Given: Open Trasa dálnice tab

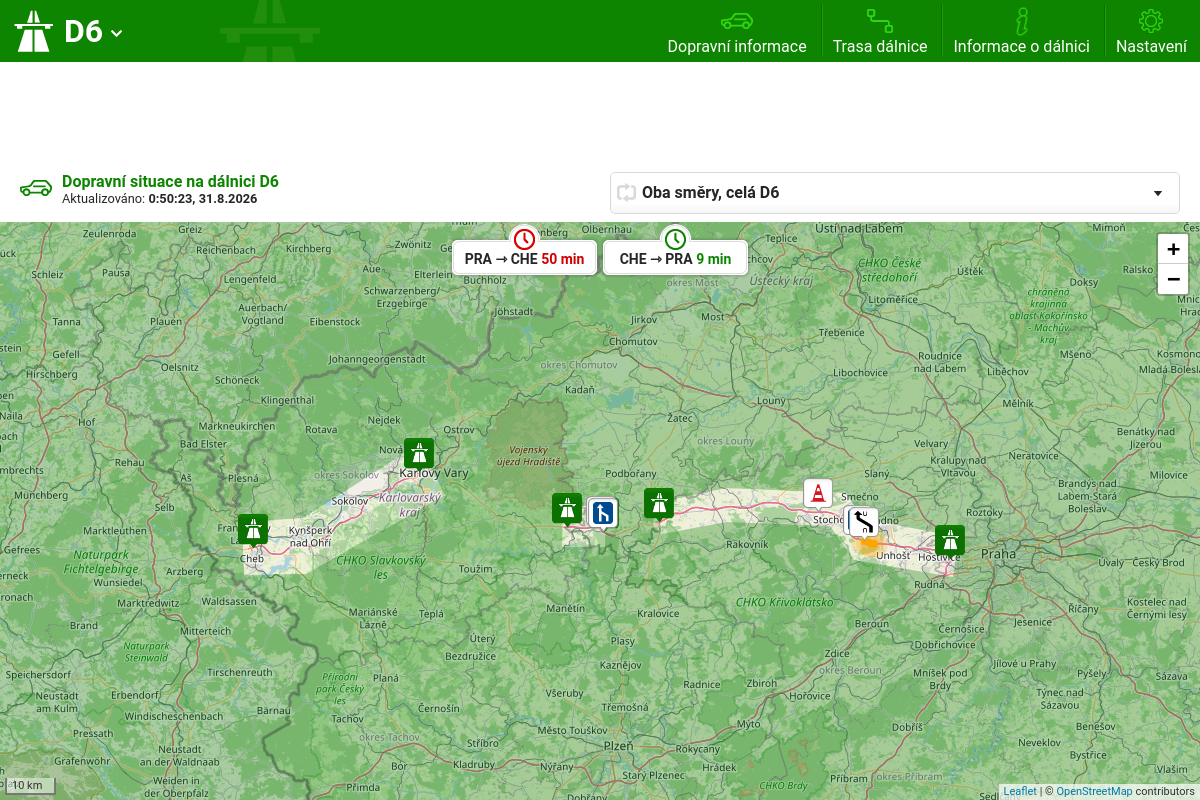Looking at the screenshot, I should pos(880,31).
